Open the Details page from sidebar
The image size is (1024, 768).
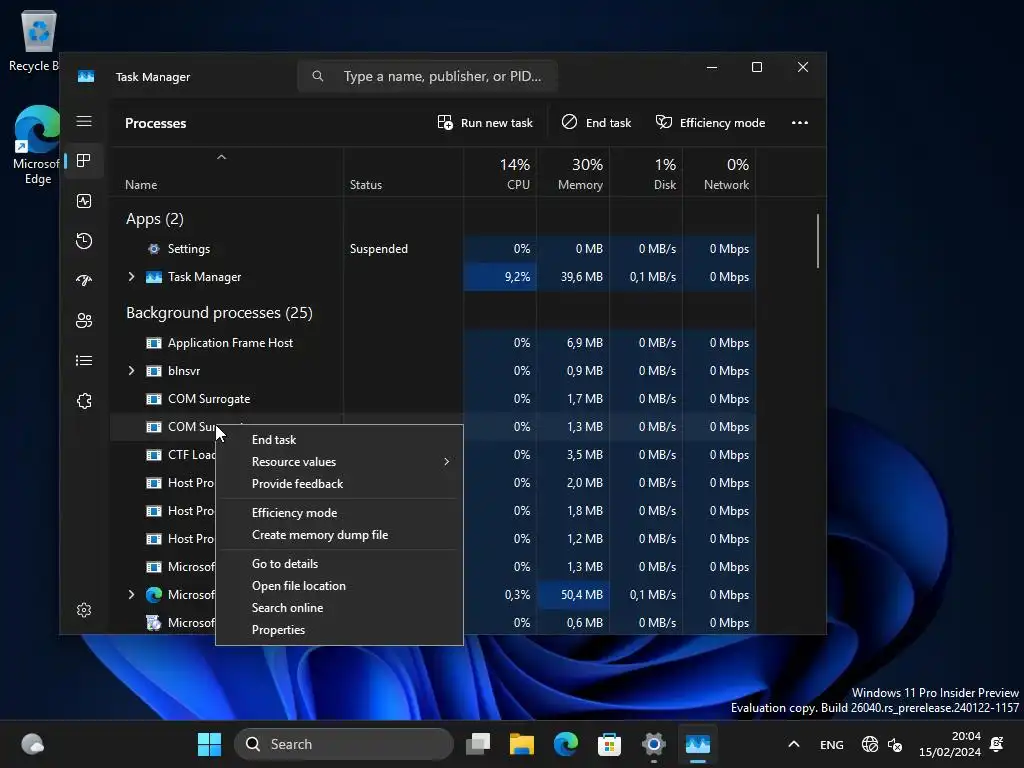coord(84,360)
